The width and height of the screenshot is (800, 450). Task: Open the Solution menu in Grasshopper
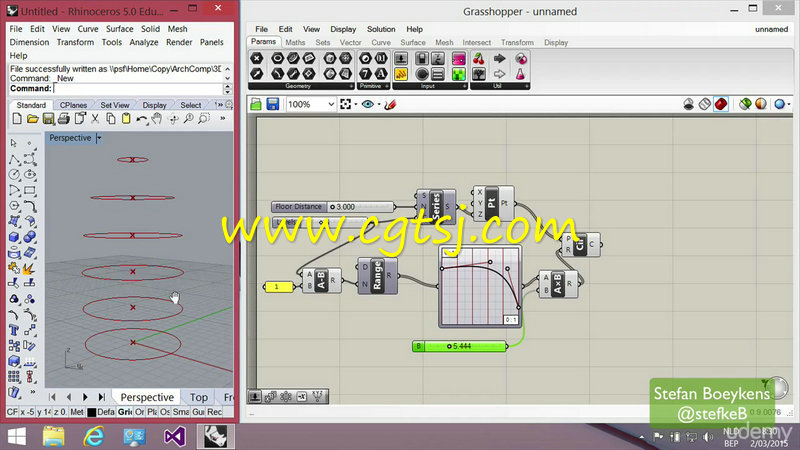(381, 29)
